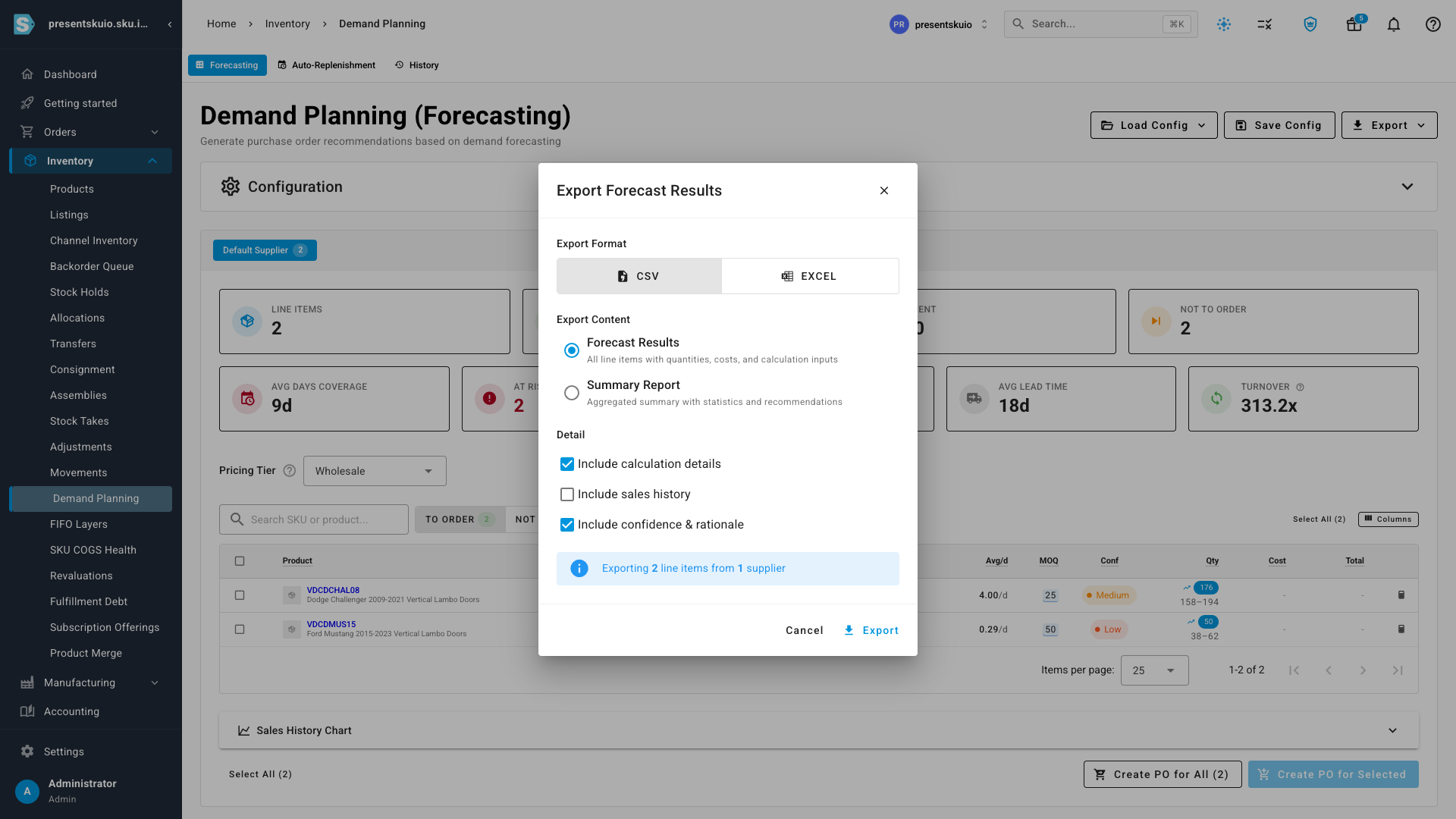
Task: Focus the top Search field
Action: coord(1101,24)
